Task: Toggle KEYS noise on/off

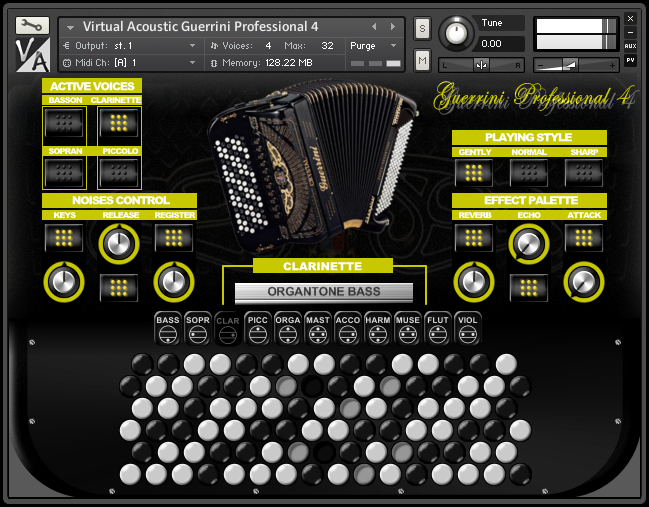Action: 64,238
